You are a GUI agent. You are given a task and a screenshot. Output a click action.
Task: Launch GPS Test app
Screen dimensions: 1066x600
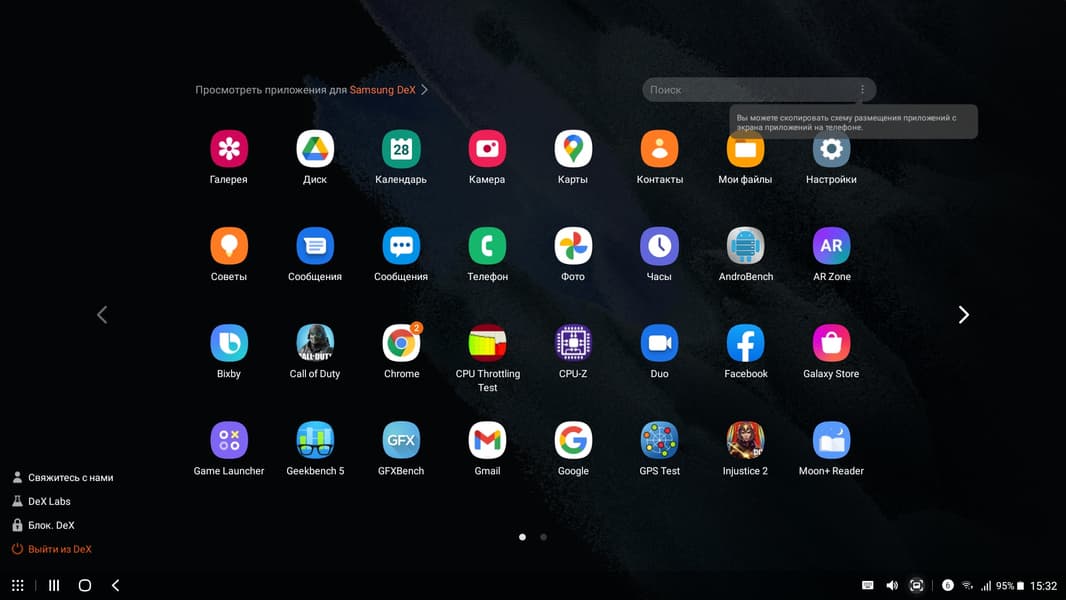click(659, 440)
